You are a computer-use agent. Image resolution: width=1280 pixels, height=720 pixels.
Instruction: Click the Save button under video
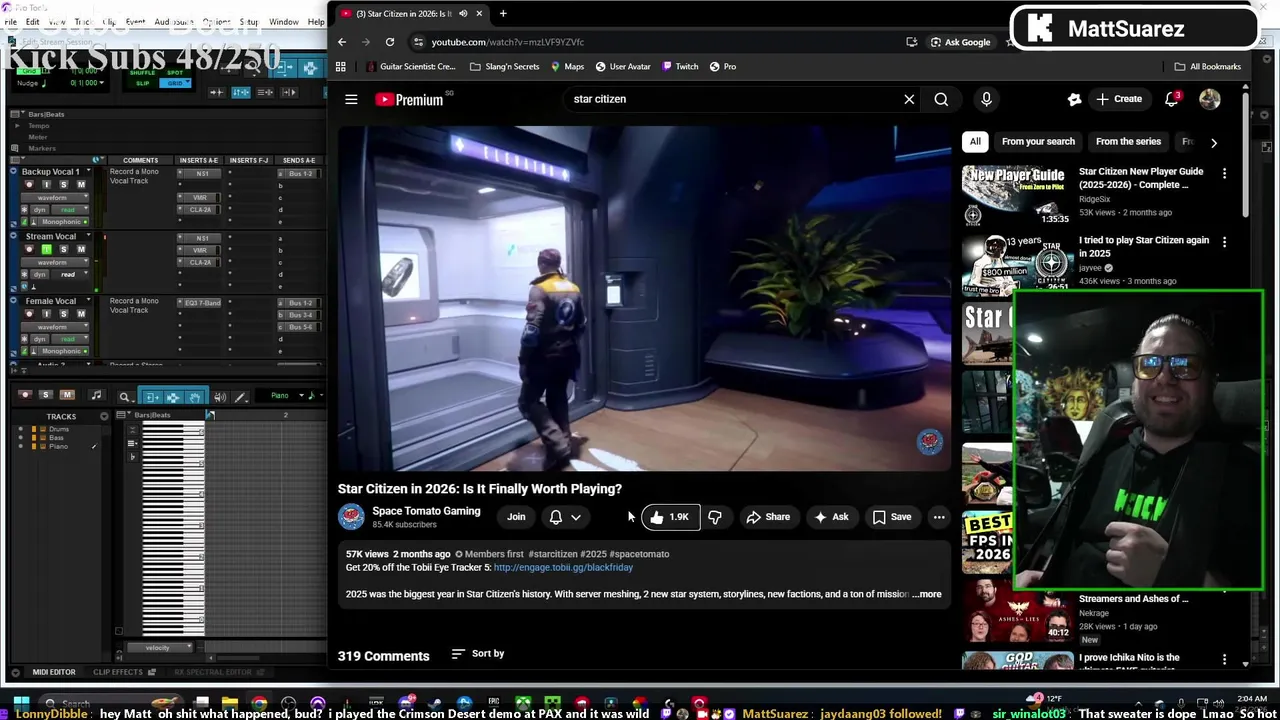click(892, 517)
